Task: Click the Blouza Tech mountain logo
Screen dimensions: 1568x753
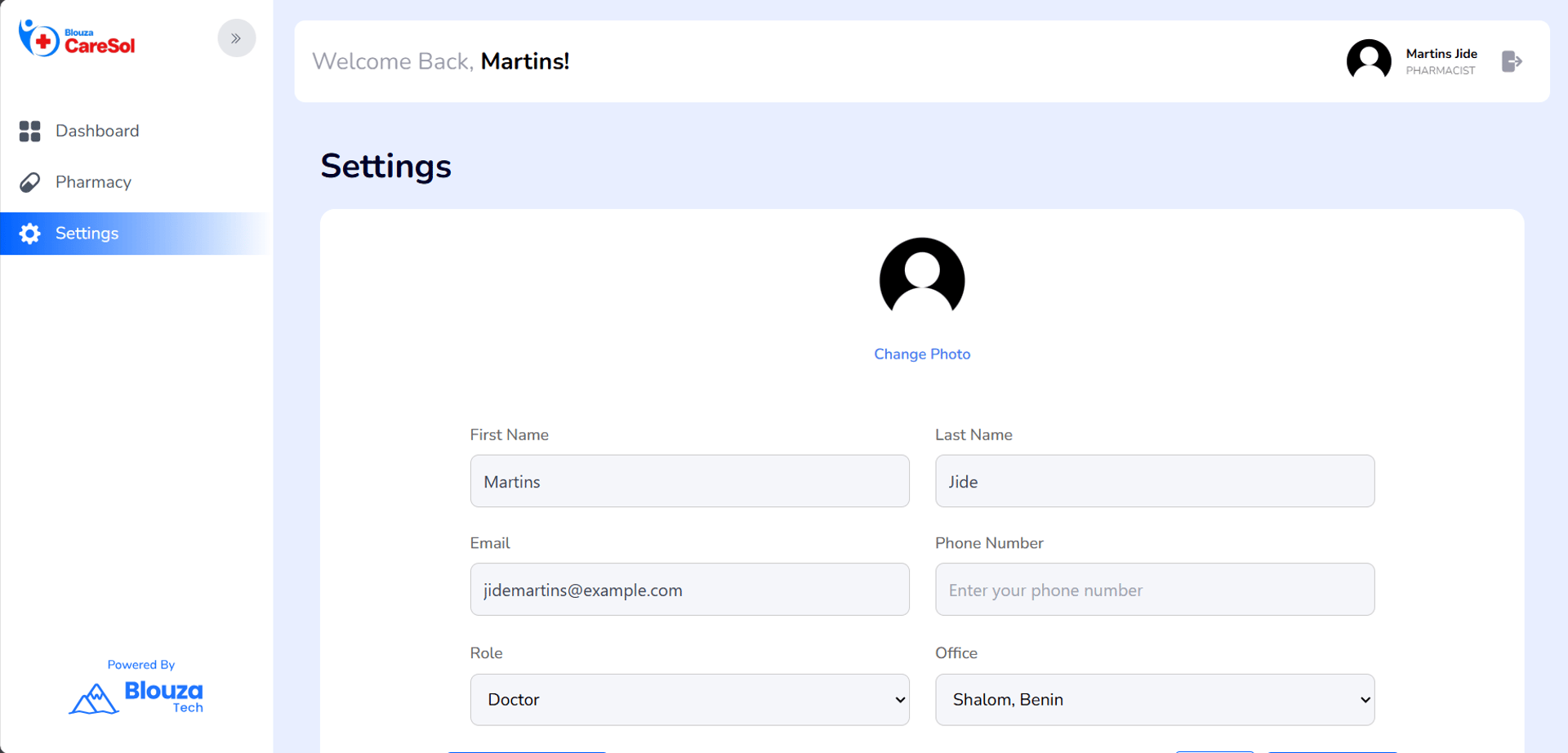Action: (x=95, y=698)
